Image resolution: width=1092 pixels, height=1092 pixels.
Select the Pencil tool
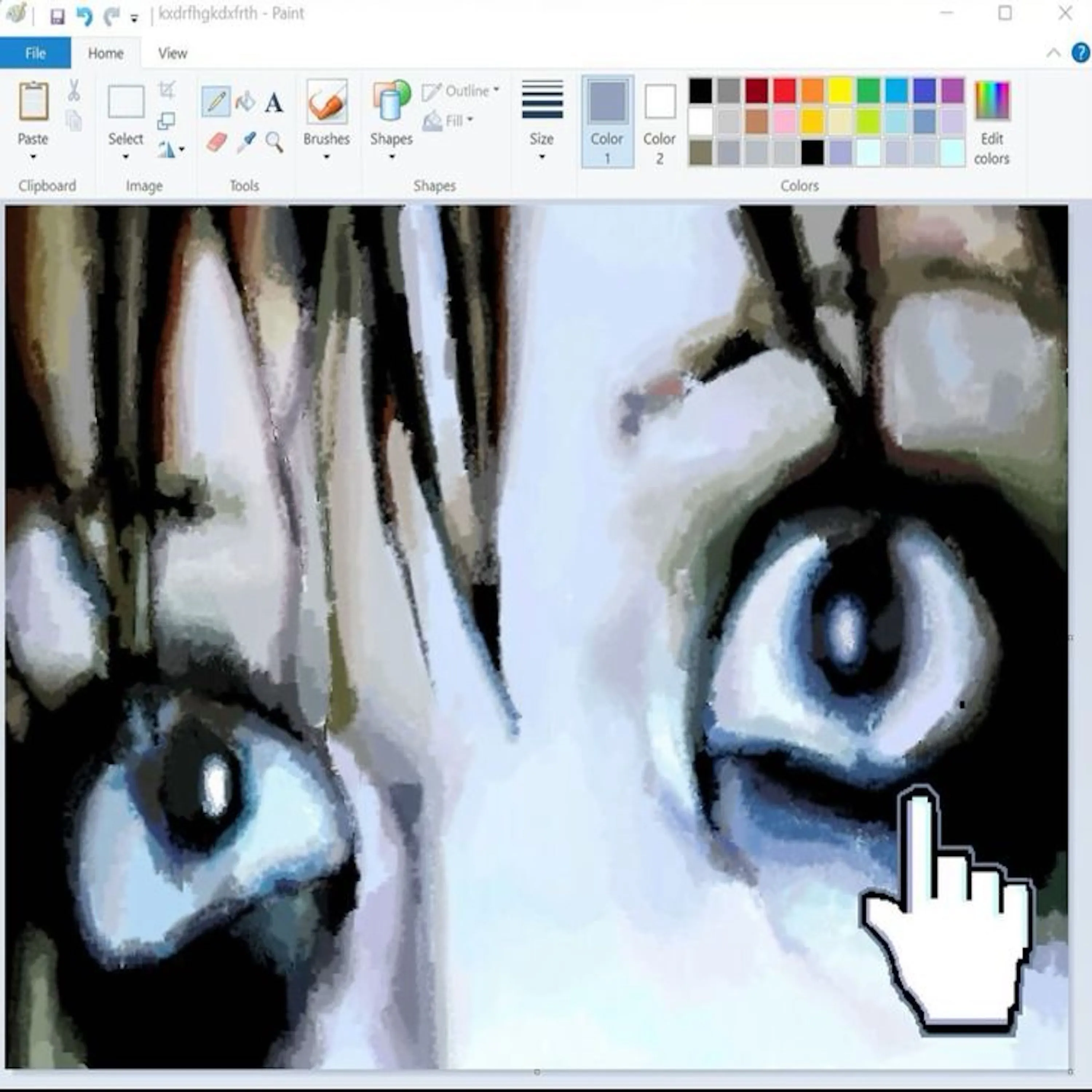click(x=215, y=102)
